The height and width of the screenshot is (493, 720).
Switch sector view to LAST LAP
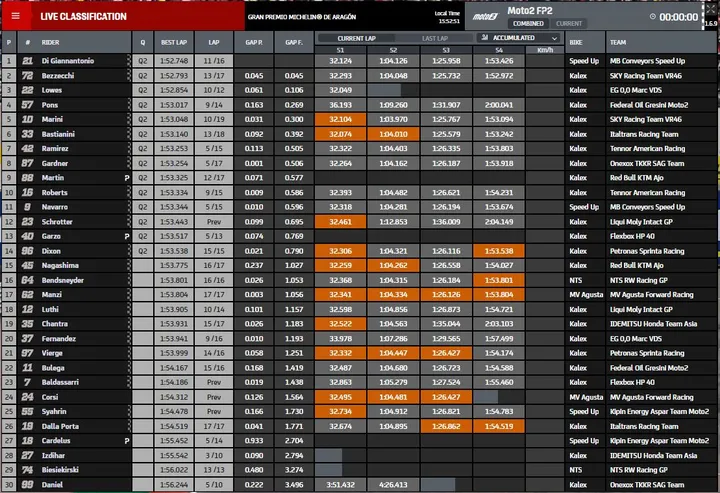coord(434,38)
